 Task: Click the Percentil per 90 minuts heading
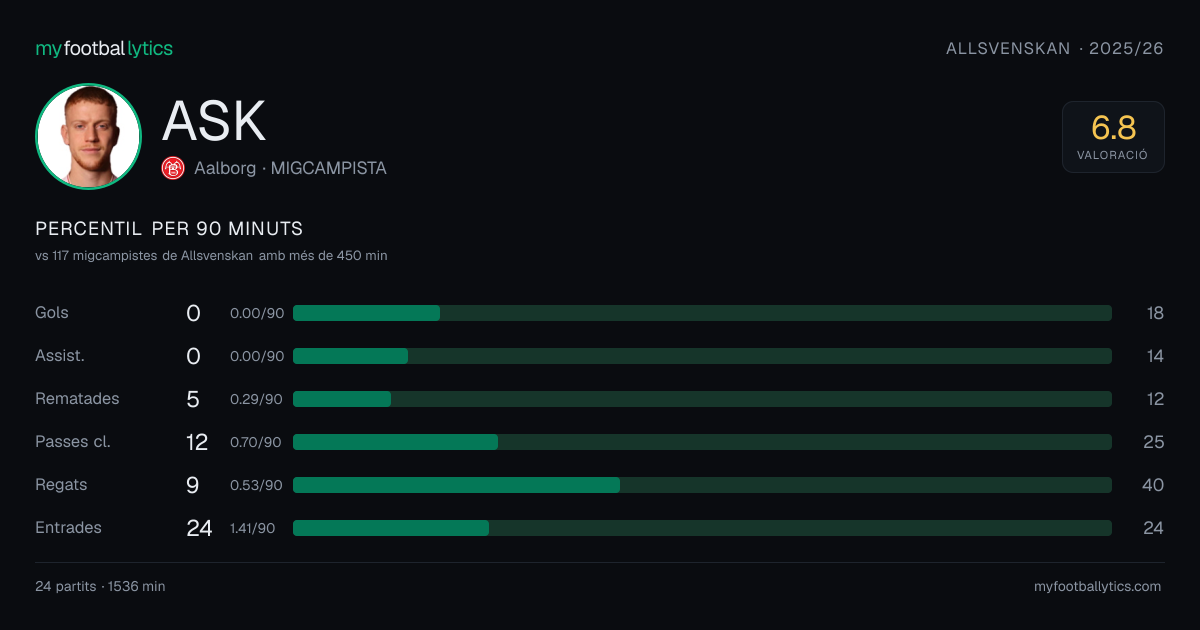(x=169, y=229)
